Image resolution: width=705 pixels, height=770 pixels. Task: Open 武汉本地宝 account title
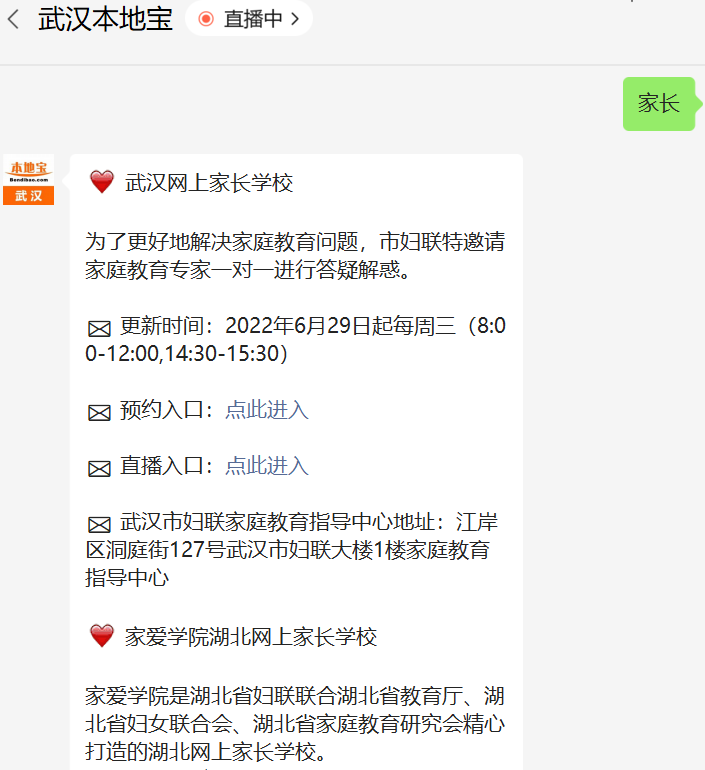click(x=106, y=19)
